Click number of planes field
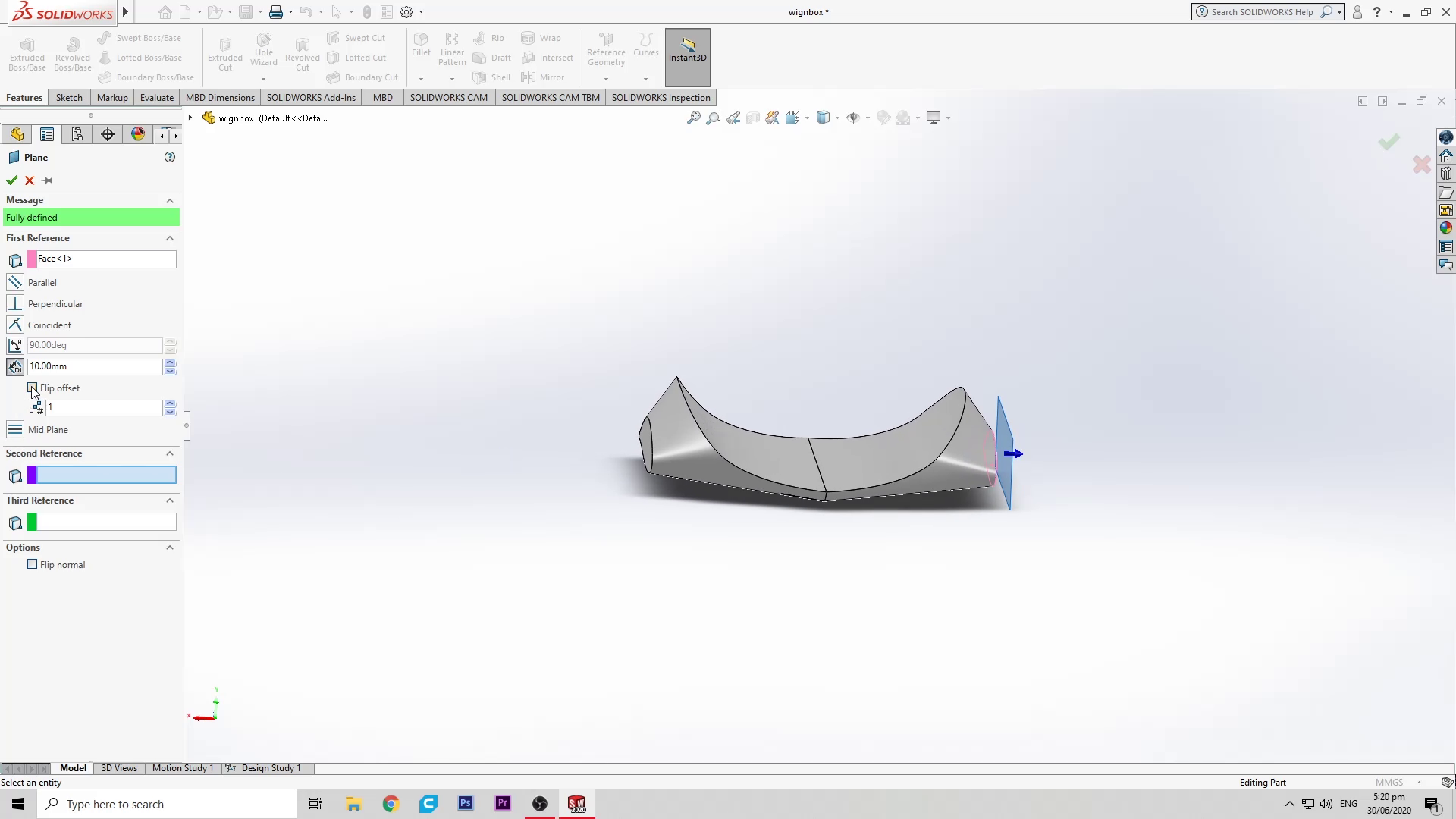1456x819 pixels. coord(104,408)
